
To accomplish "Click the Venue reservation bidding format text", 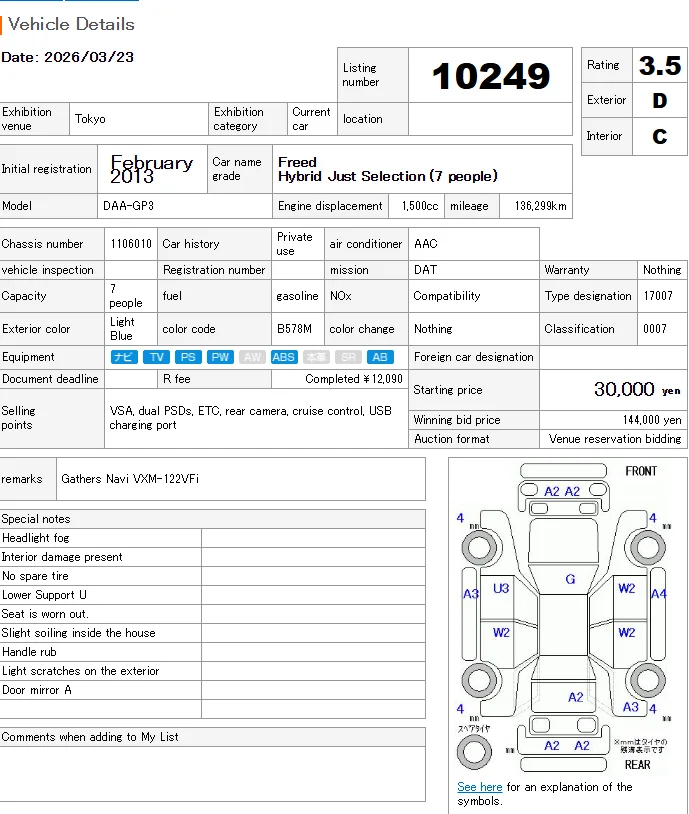I will pyautogui.click(x=615, y=439).
